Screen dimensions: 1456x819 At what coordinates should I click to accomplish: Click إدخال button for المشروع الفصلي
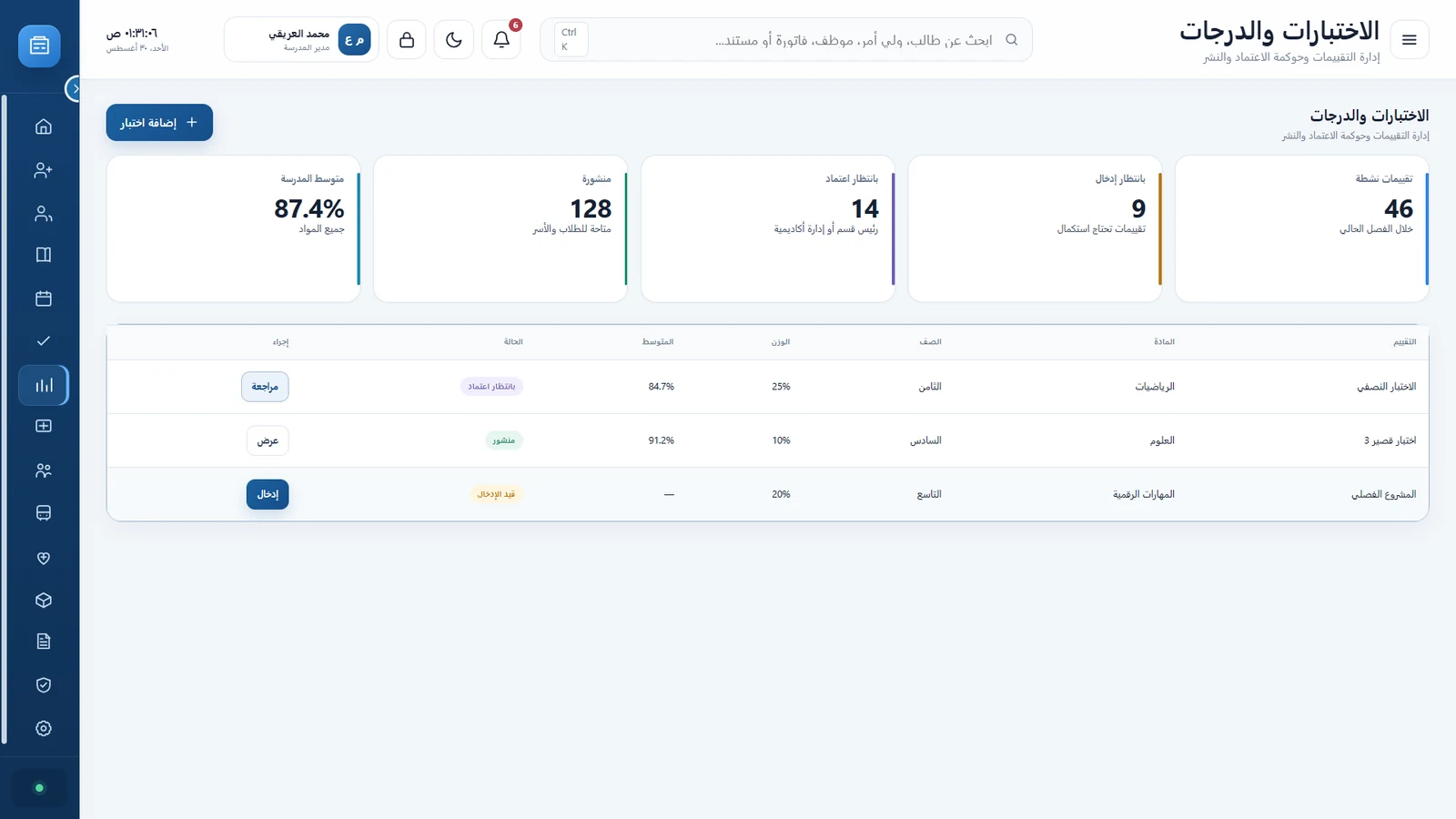268,494
